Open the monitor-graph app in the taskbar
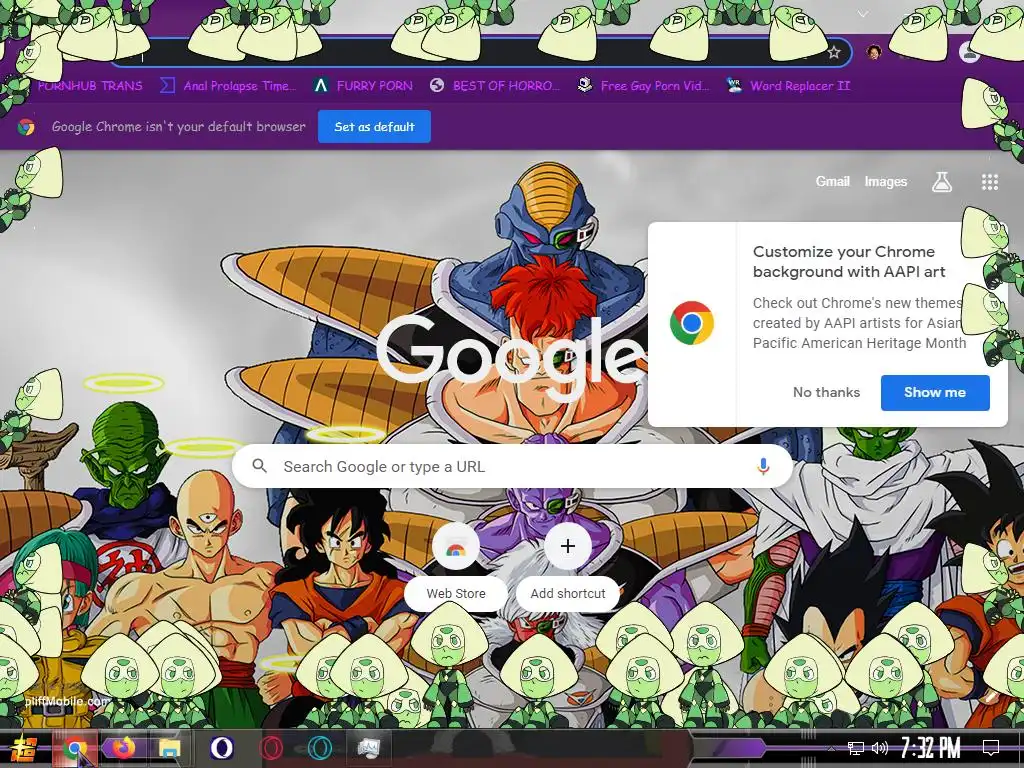Screen dimensions: 1024x768 click(368, 748)
